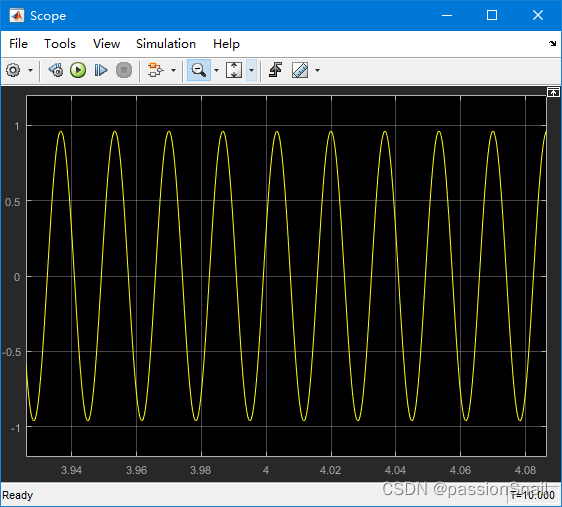
Task: Open Cursor Measurements ruler icon
Action: [x=300, y=70]
